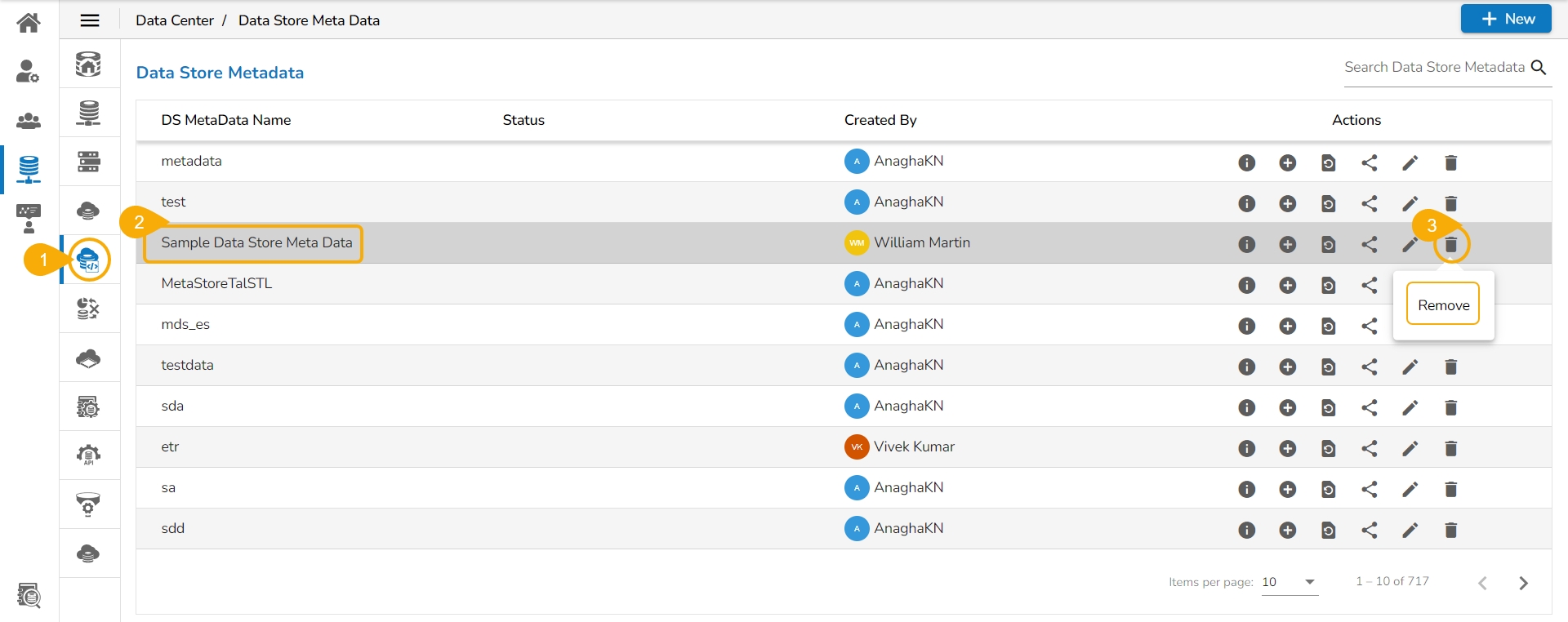Click trash icon for Sample Data Store Meta Data
1568x622 pixels.
1450,245
